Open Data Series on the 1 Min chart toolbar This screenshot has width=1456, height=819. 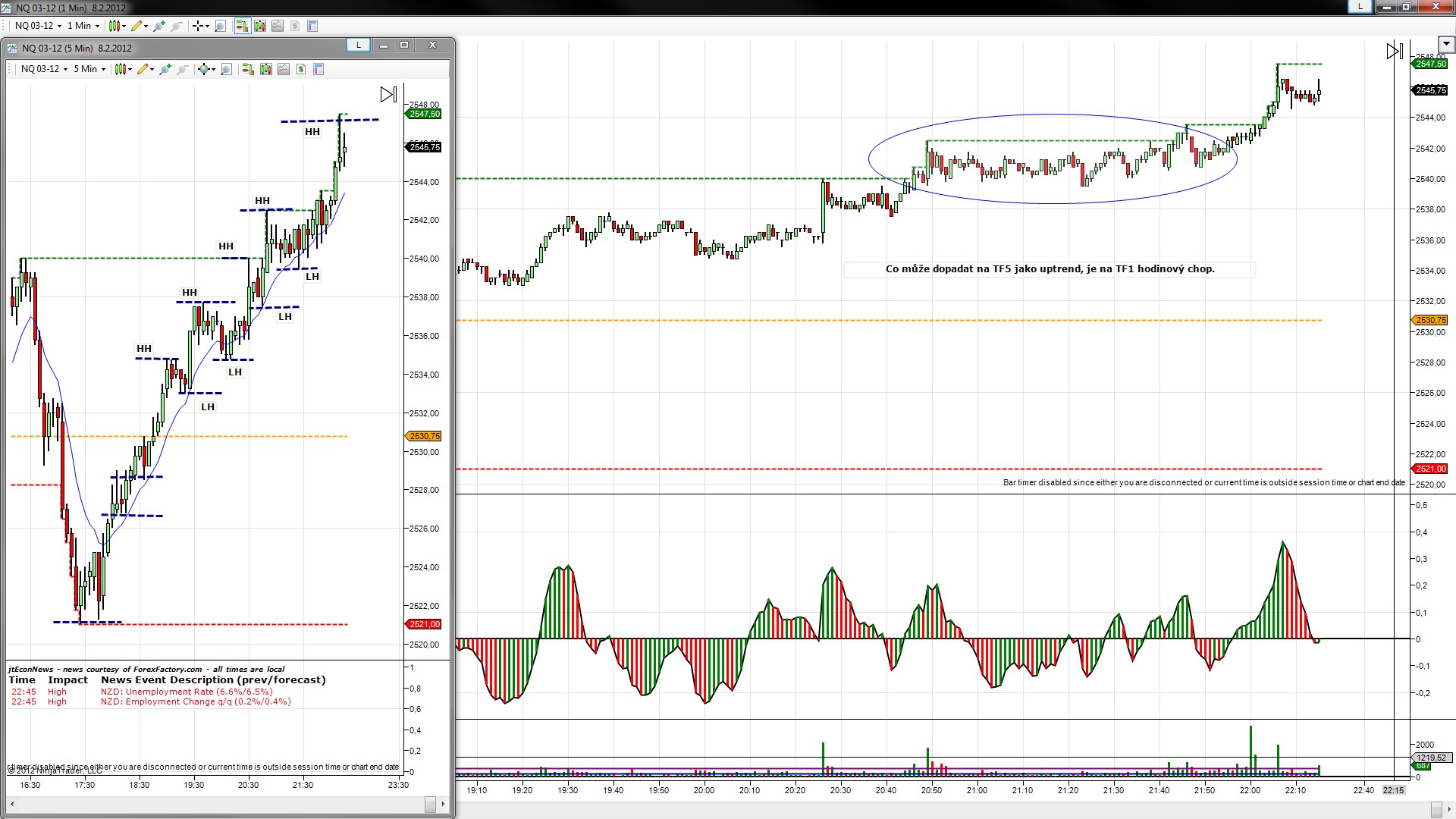click(x=260, y=26)
